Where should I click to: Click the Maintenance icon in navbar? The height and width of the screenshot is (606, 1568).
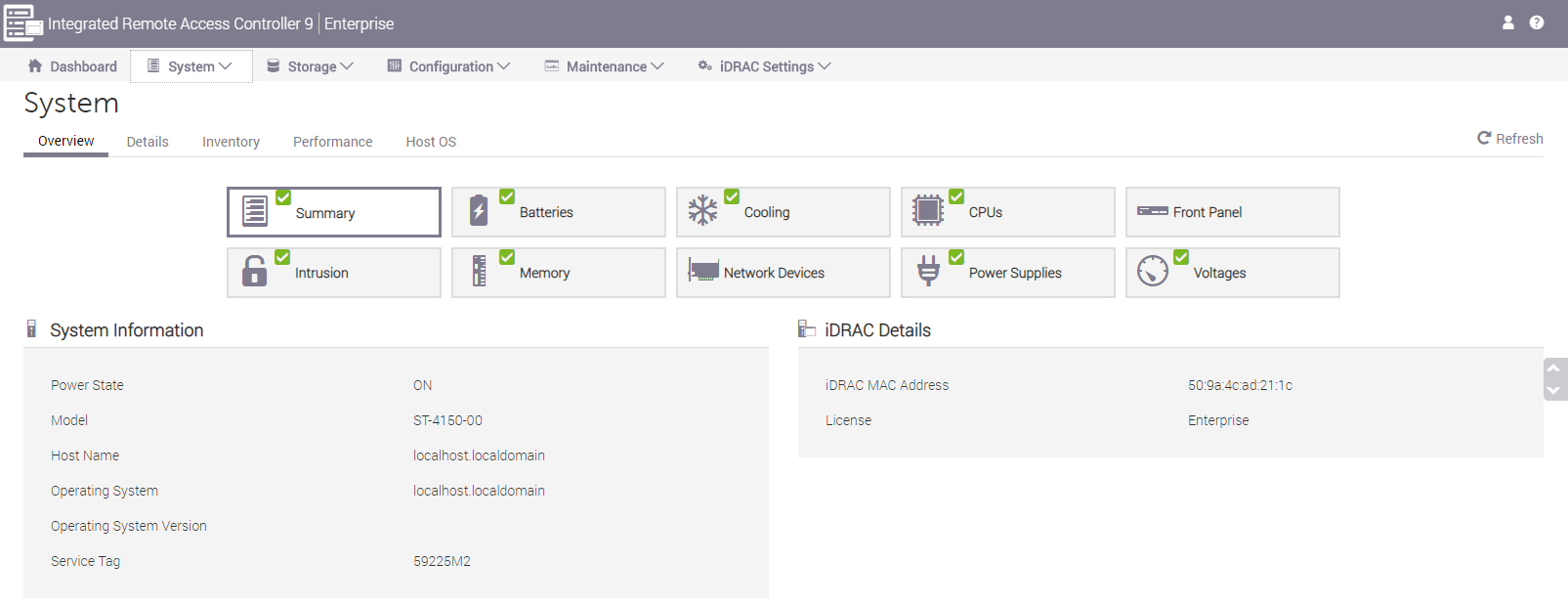552,65
